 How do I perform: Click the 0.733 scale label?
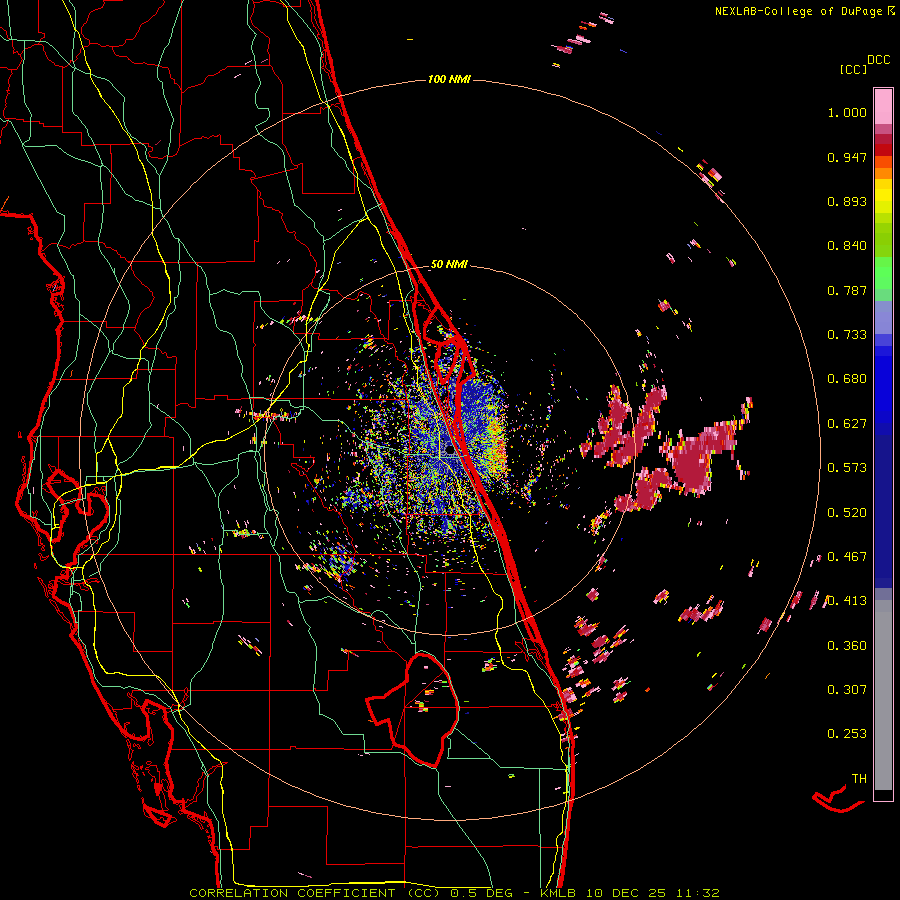click(847, 335)
